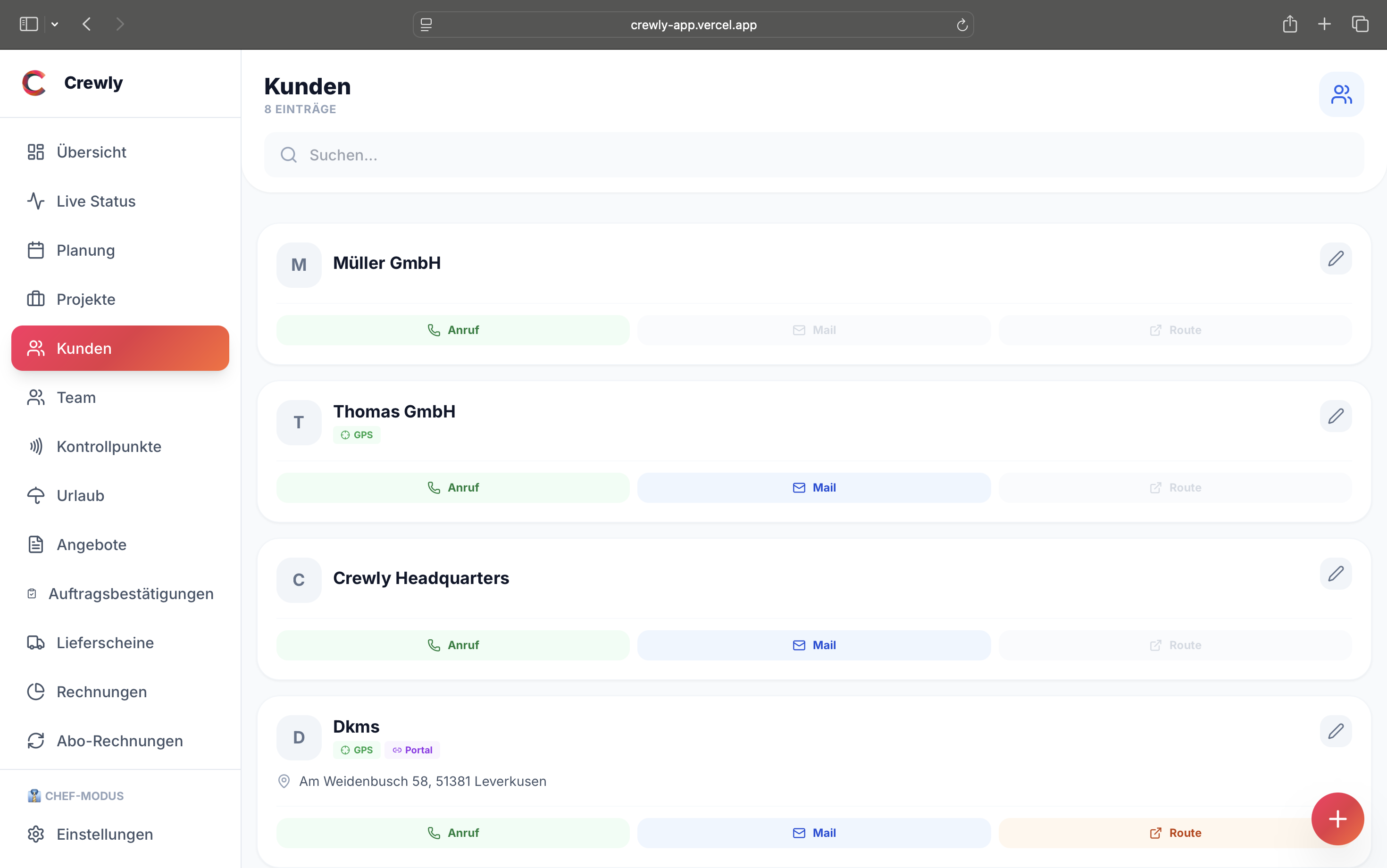Call Müller GmbH with Anruf button
Image resolution: width=1387 pixels, height=868 pixels.
tap(452, 330)
